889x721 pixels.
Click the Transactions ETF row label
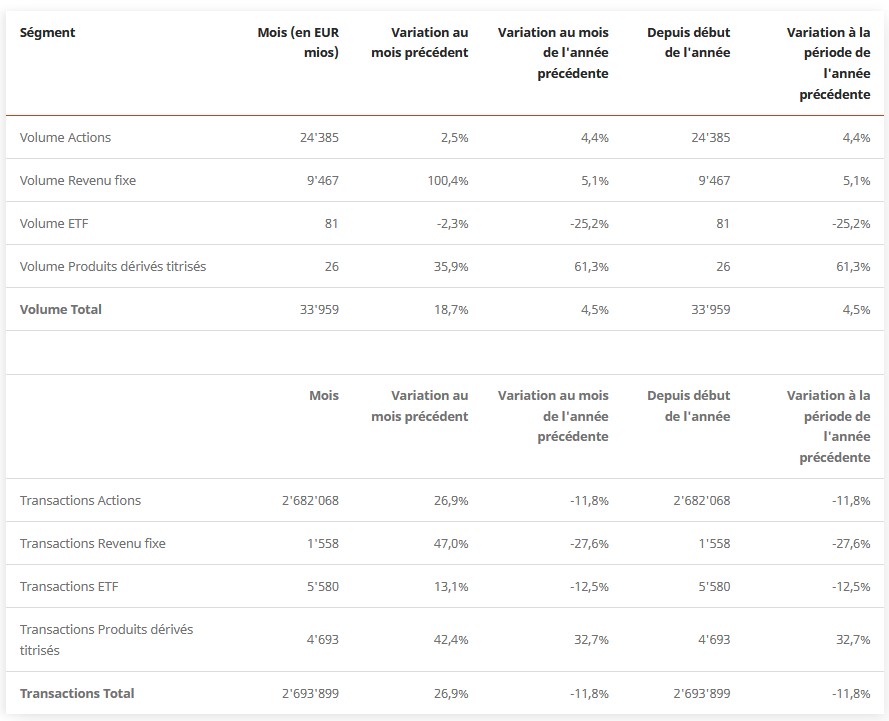69,586
